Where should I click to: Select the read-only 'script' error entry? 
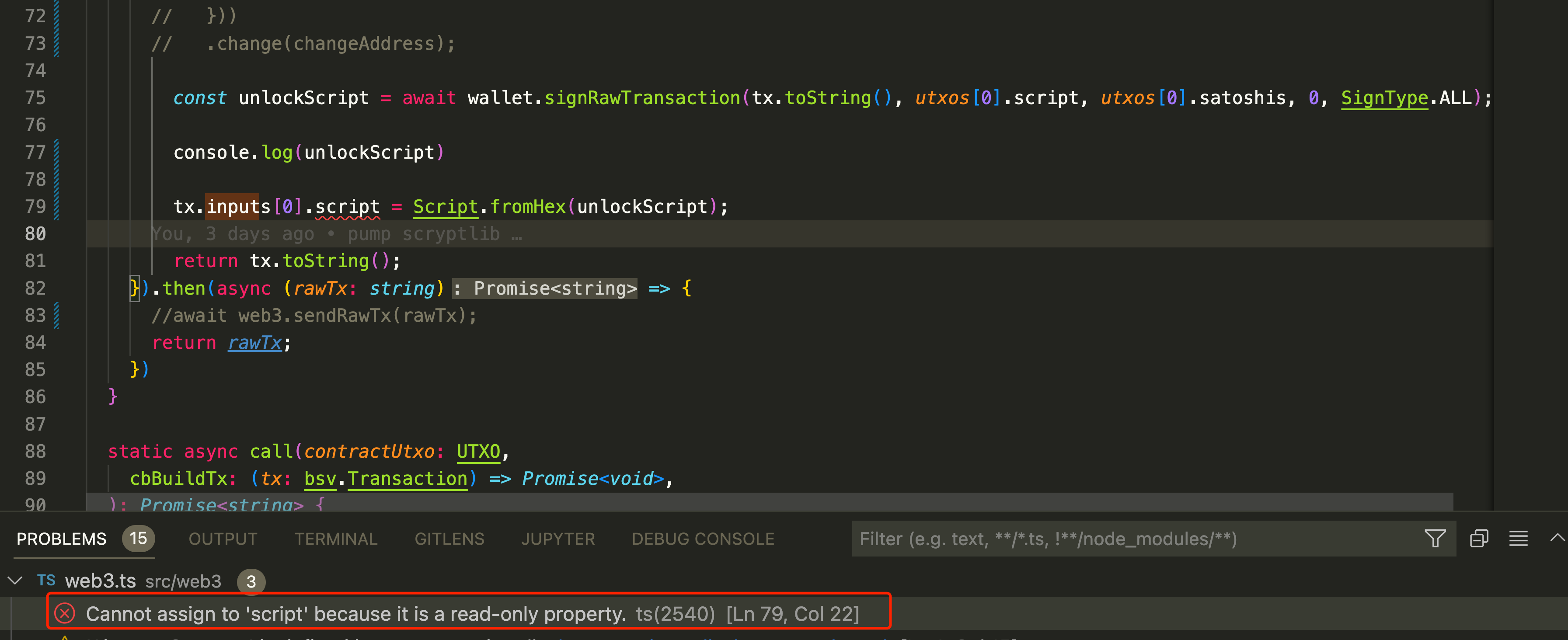click(x=355, y=614)
